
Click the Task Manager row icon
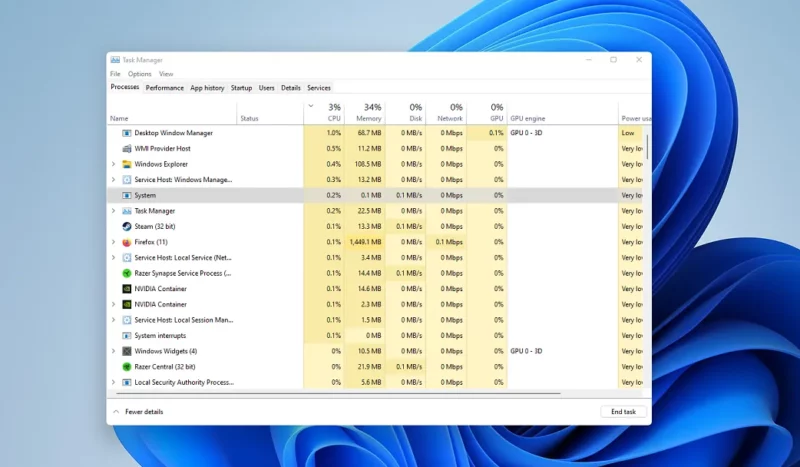tap(127, 211)
